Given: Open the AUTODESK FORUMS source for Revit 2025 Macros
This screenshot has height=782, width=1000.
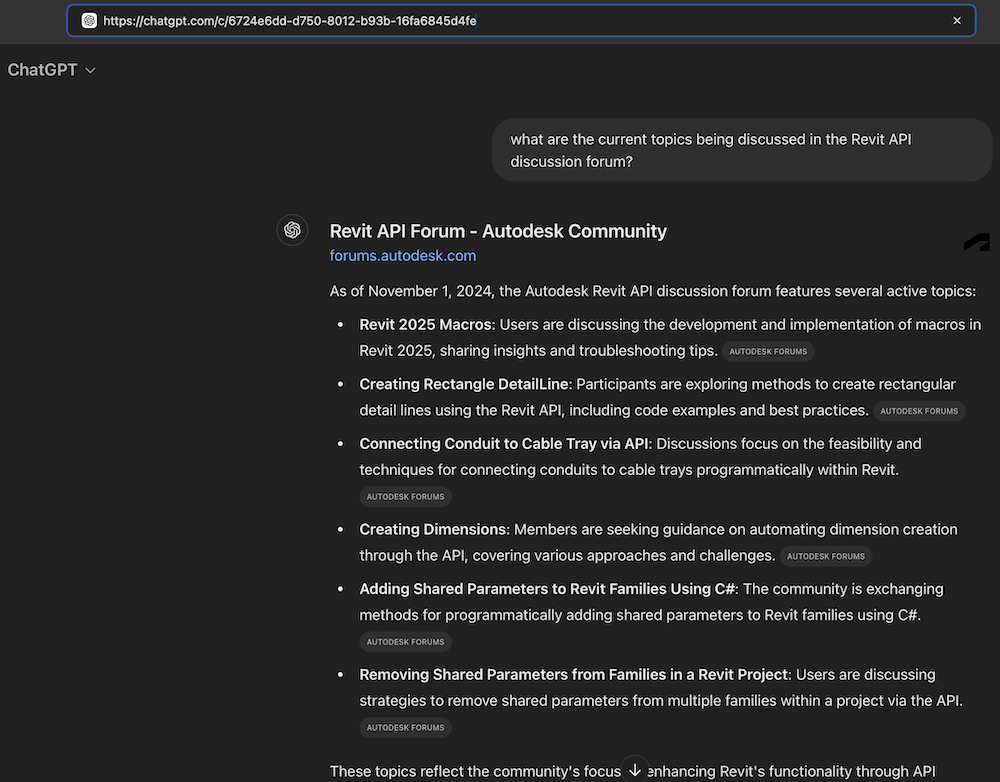Looking at the screenshot, I should 768,351.
